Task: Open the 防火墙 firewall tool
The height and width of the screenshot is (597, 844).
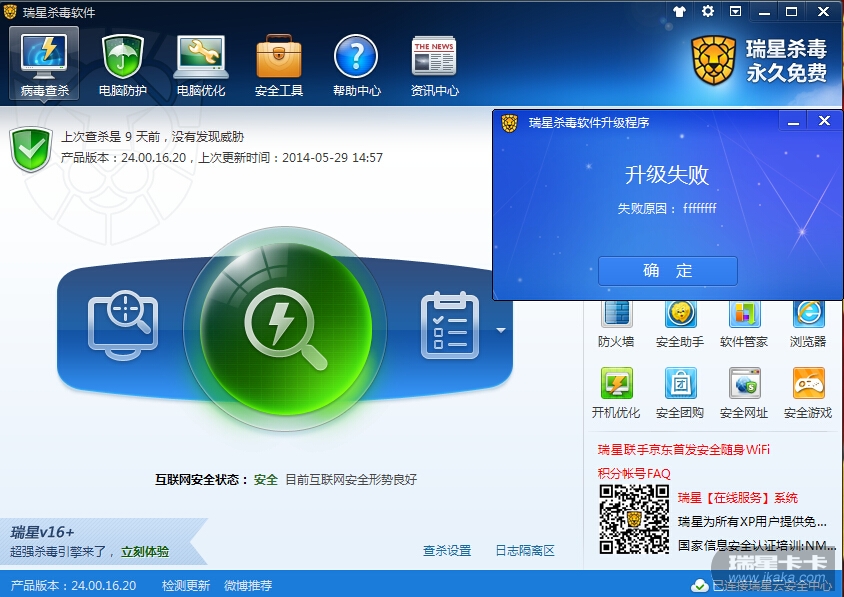Action: [616, 324]
